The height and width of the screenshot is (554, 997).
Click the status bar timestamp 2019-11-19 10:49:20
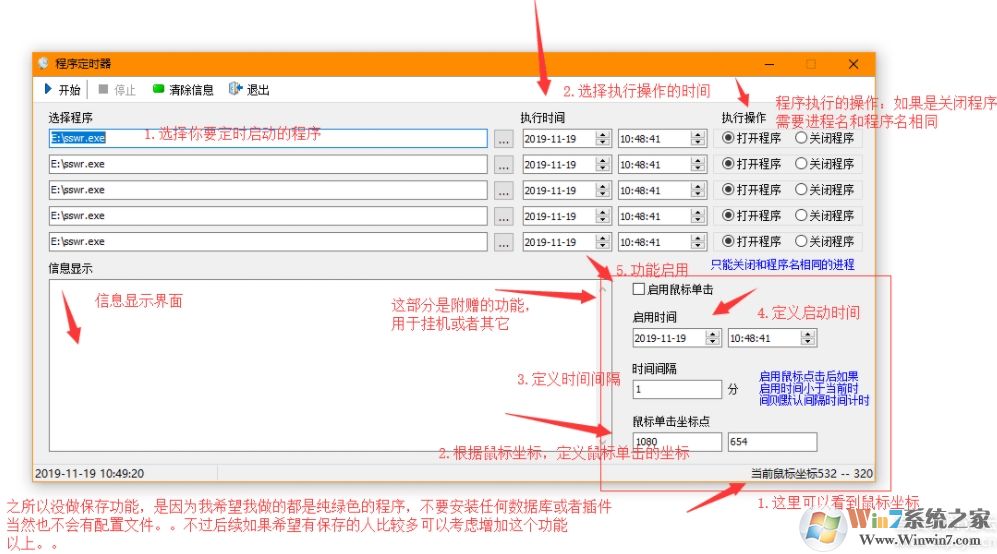click(90, 474)
